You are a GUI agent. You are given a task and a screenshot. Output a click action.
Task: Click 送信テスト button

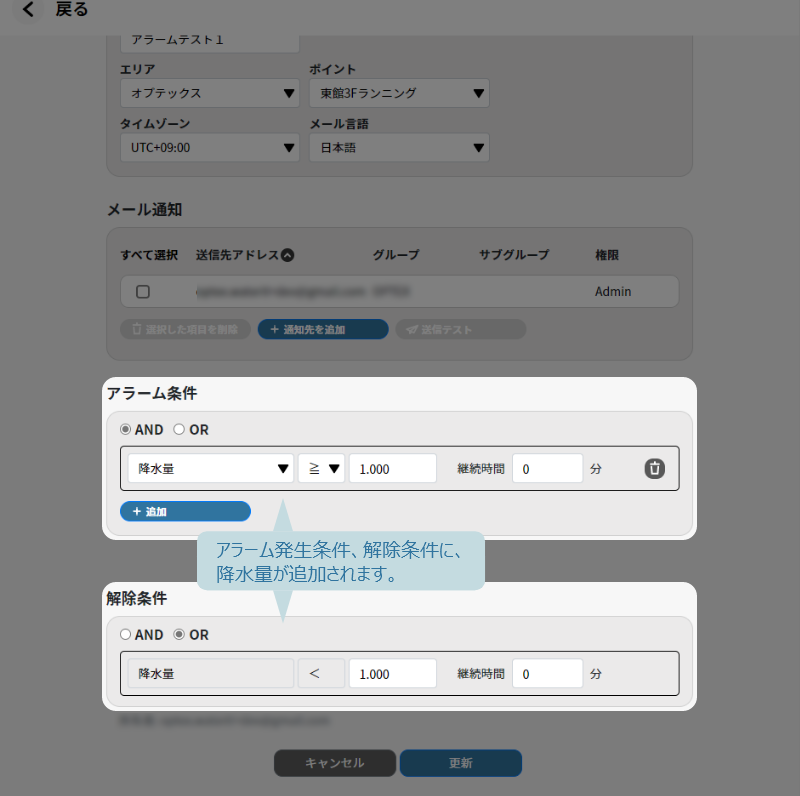click(x=461, y=329)
